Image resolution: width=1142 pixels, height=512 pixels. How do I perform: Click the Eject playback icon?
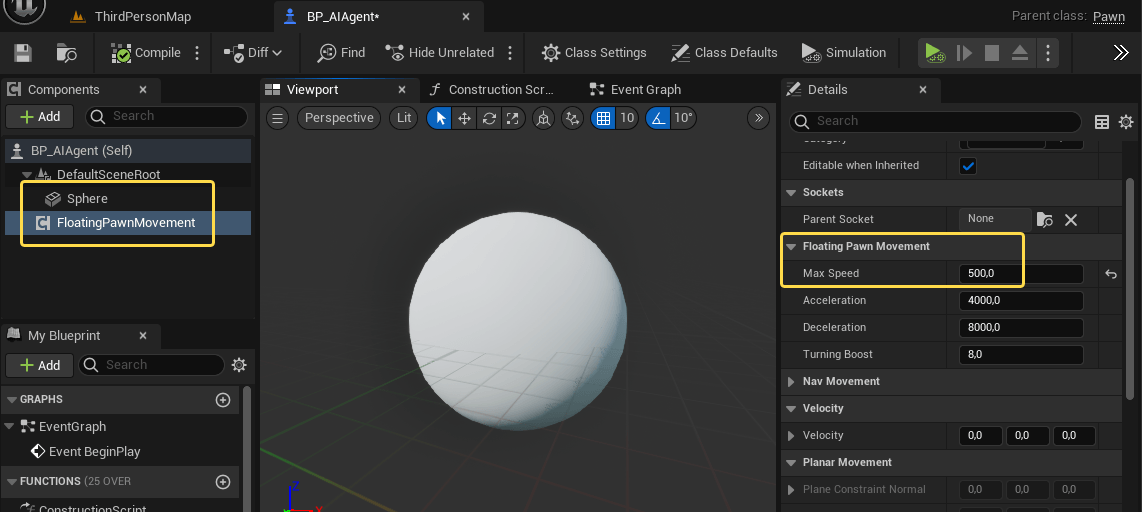pos(1020,52)
